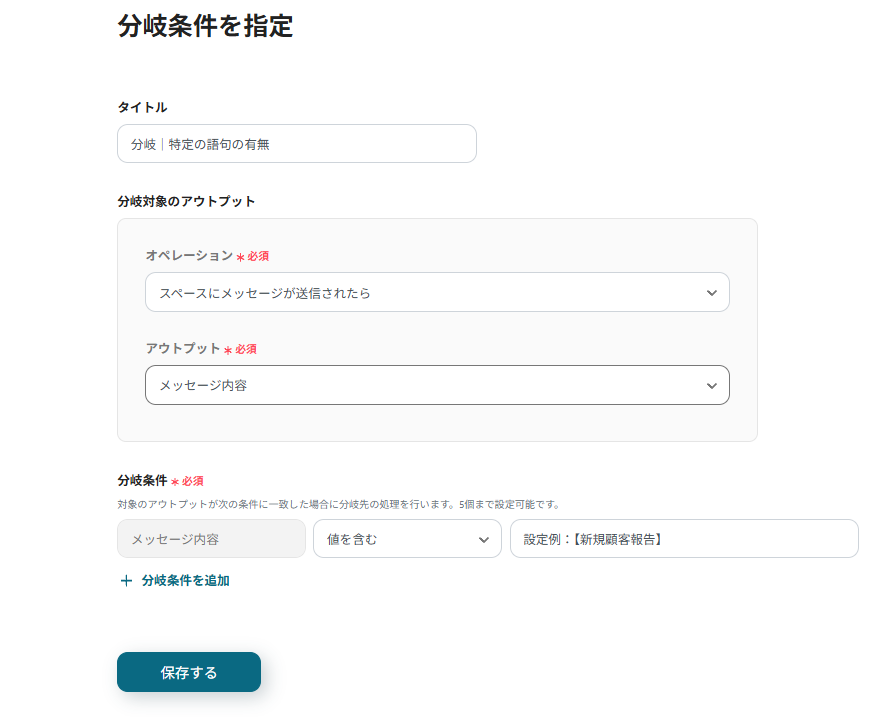Image resolution: width=885 pixels, height=717 pixels.
Task: Click the 分岐条件 section label
Action: tap(142, 481)
